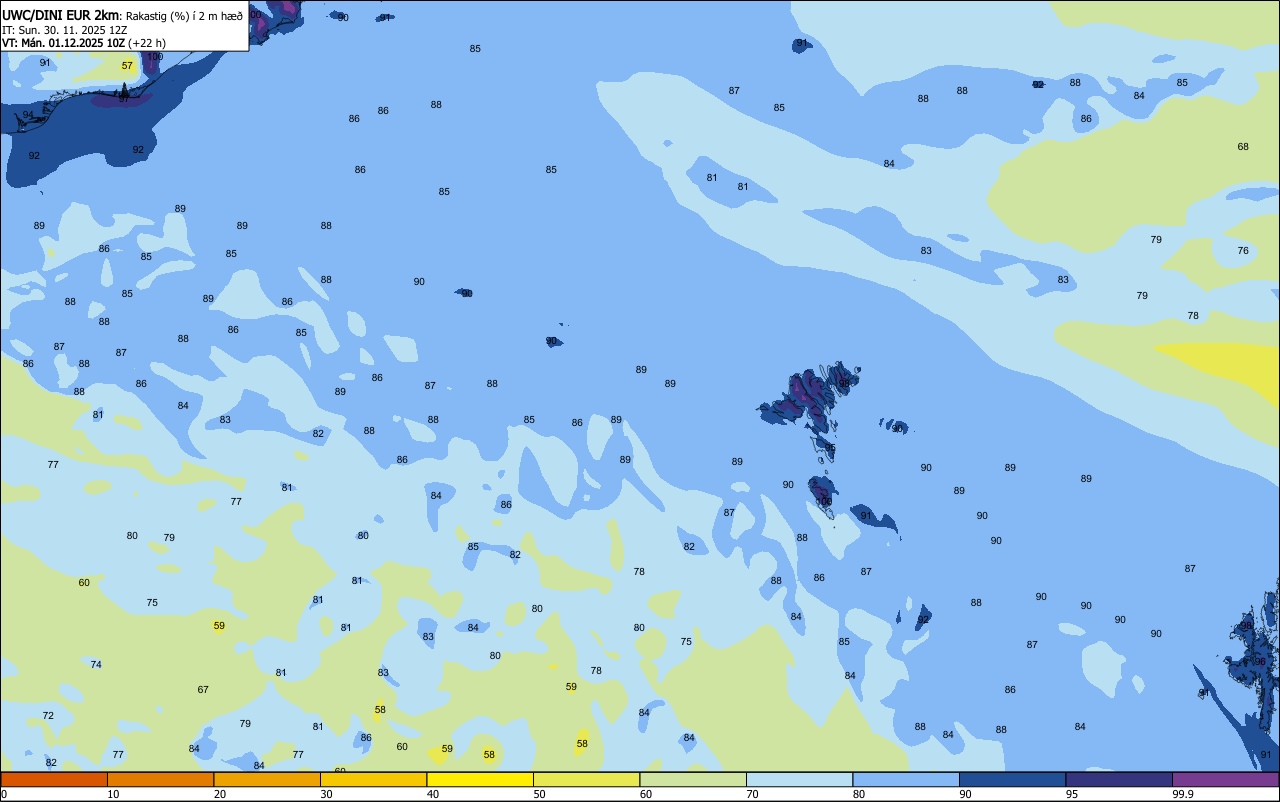
Task: Click the amber 20–30 legend swatch
Action: [x=267, y=779]
